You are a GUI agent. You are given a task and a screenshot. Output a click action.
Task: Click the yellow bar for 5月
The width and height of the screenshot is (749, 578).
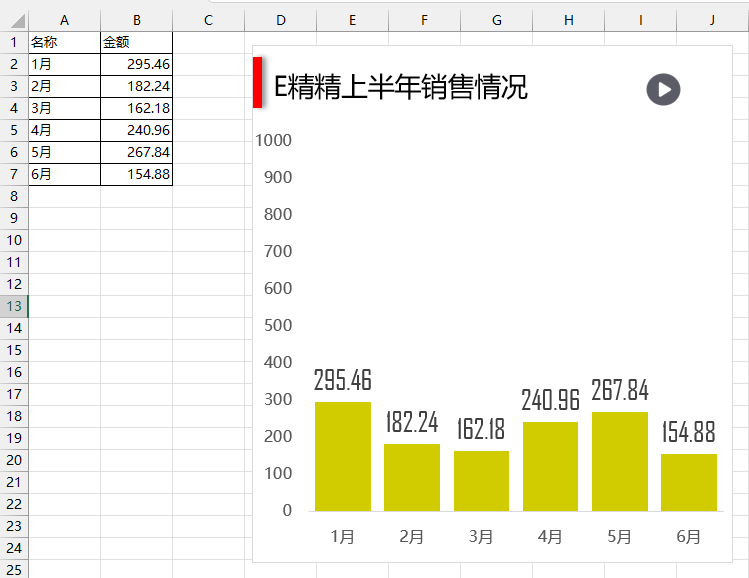619,461
